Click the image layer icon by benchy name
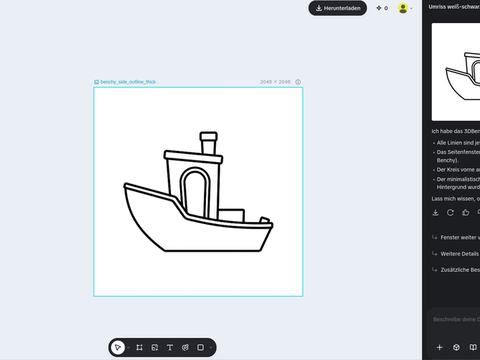This screenshot has width=480, height=360. coord(96,82)
